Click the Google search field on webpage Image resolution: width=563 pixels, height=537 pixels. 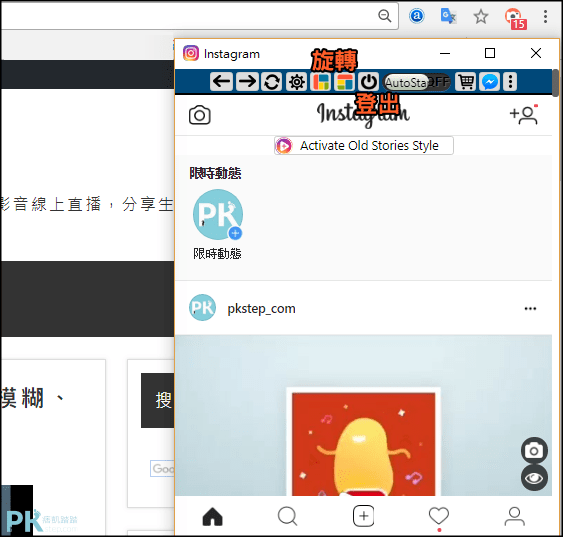point(162,468)
